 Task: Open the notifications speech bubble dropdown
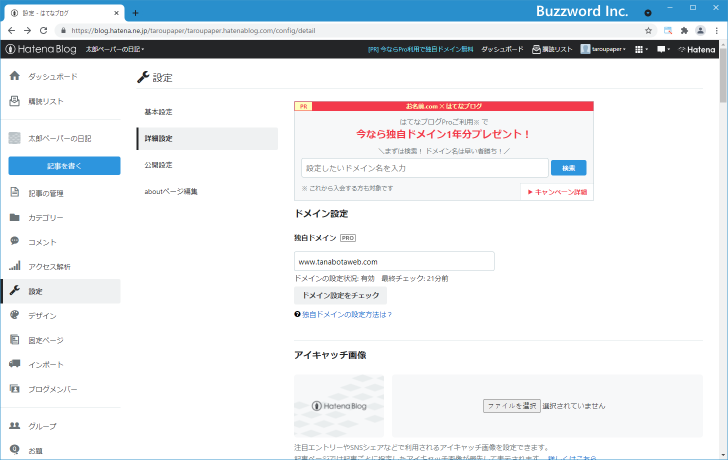click(663, 49)
